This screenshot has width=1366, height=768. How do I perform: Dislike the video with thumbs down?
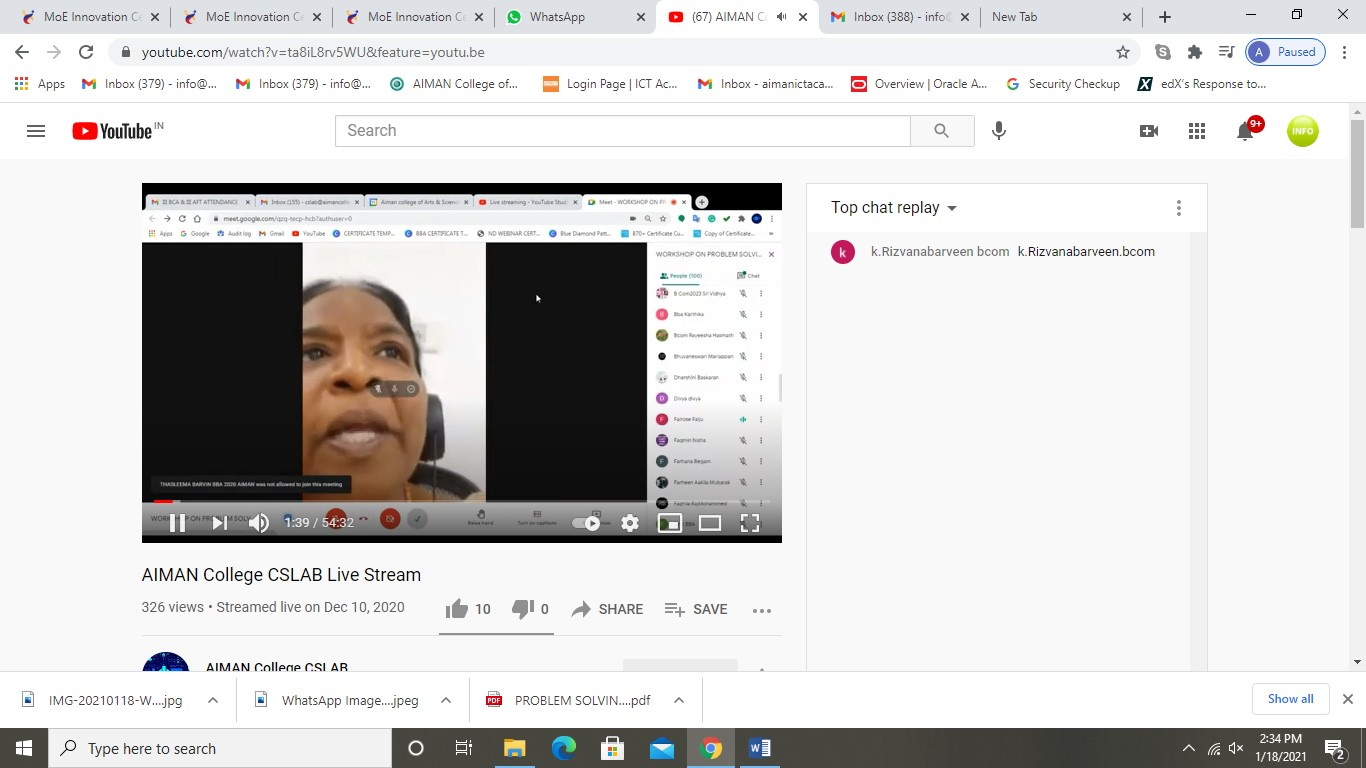pyautogui.click(x=530, y=609)
